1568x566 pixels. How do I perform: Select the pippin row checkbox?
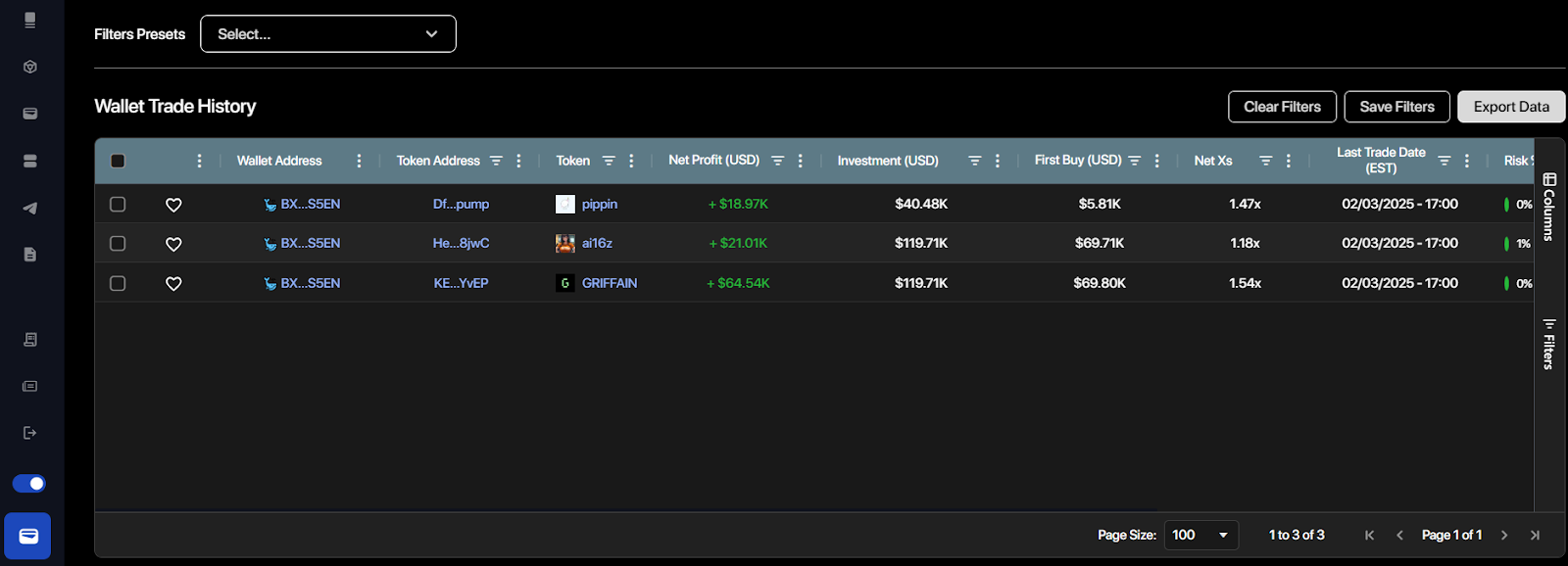[118, 204]
